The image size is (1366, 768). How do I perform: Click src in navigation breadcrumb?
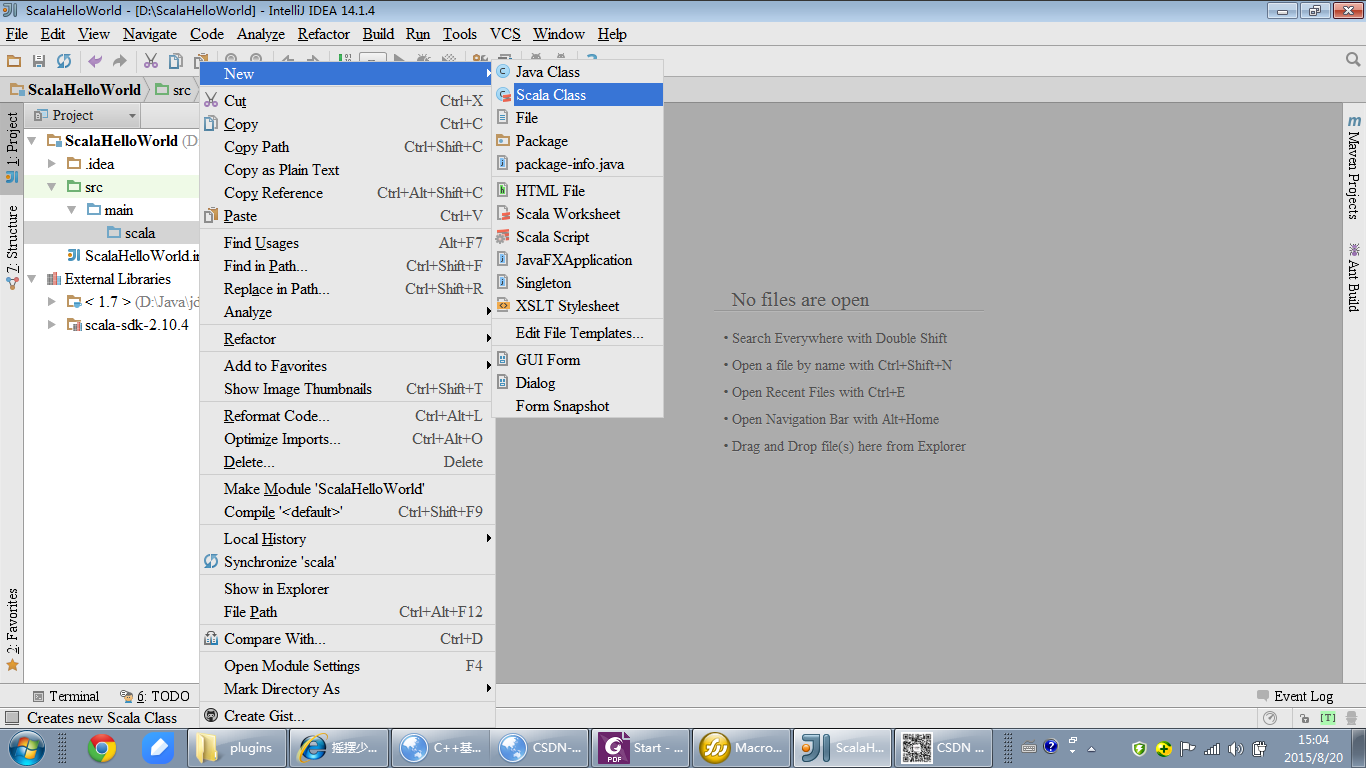click(172, 90)
